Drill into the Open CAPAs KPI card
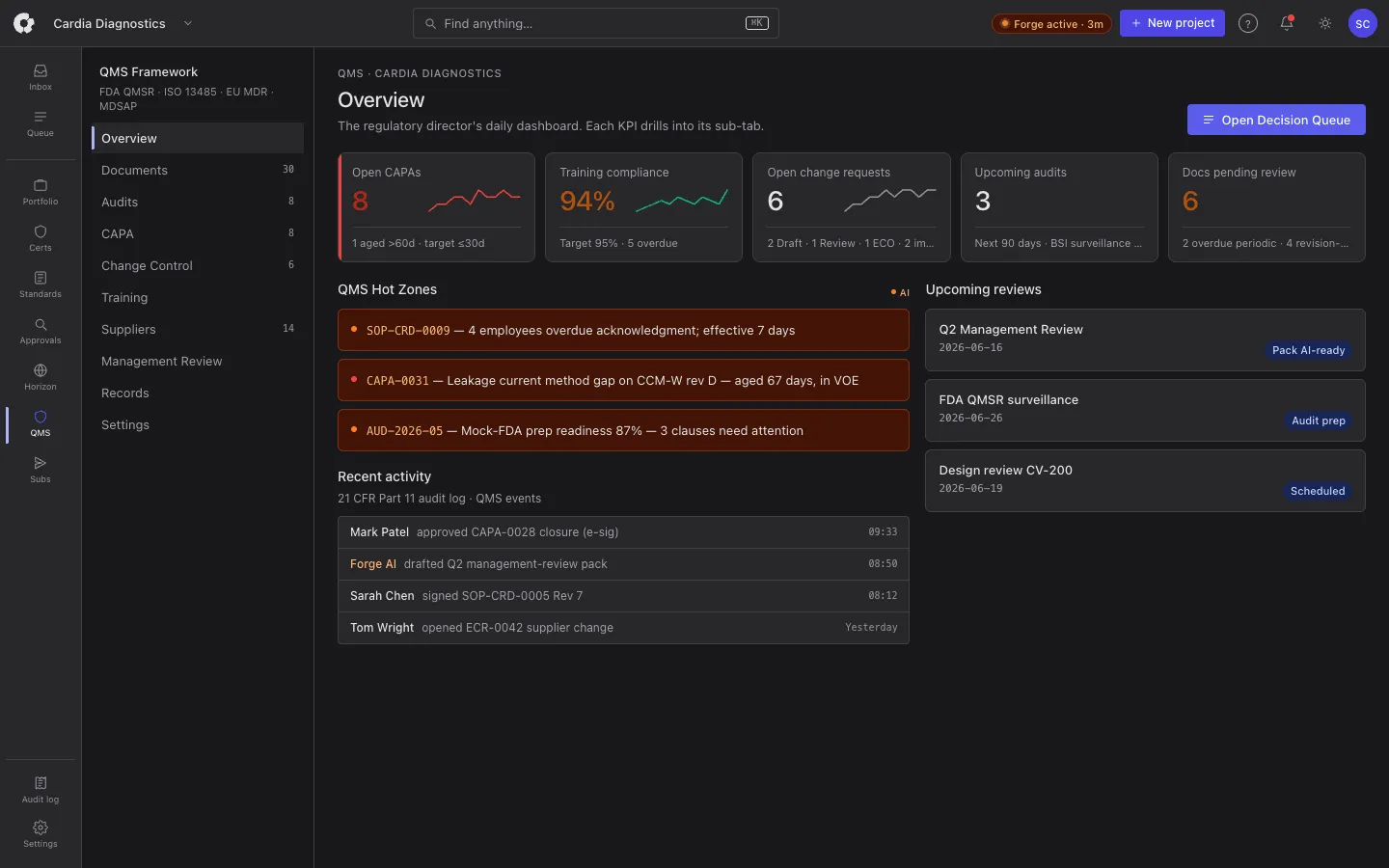 coord(436,207)
